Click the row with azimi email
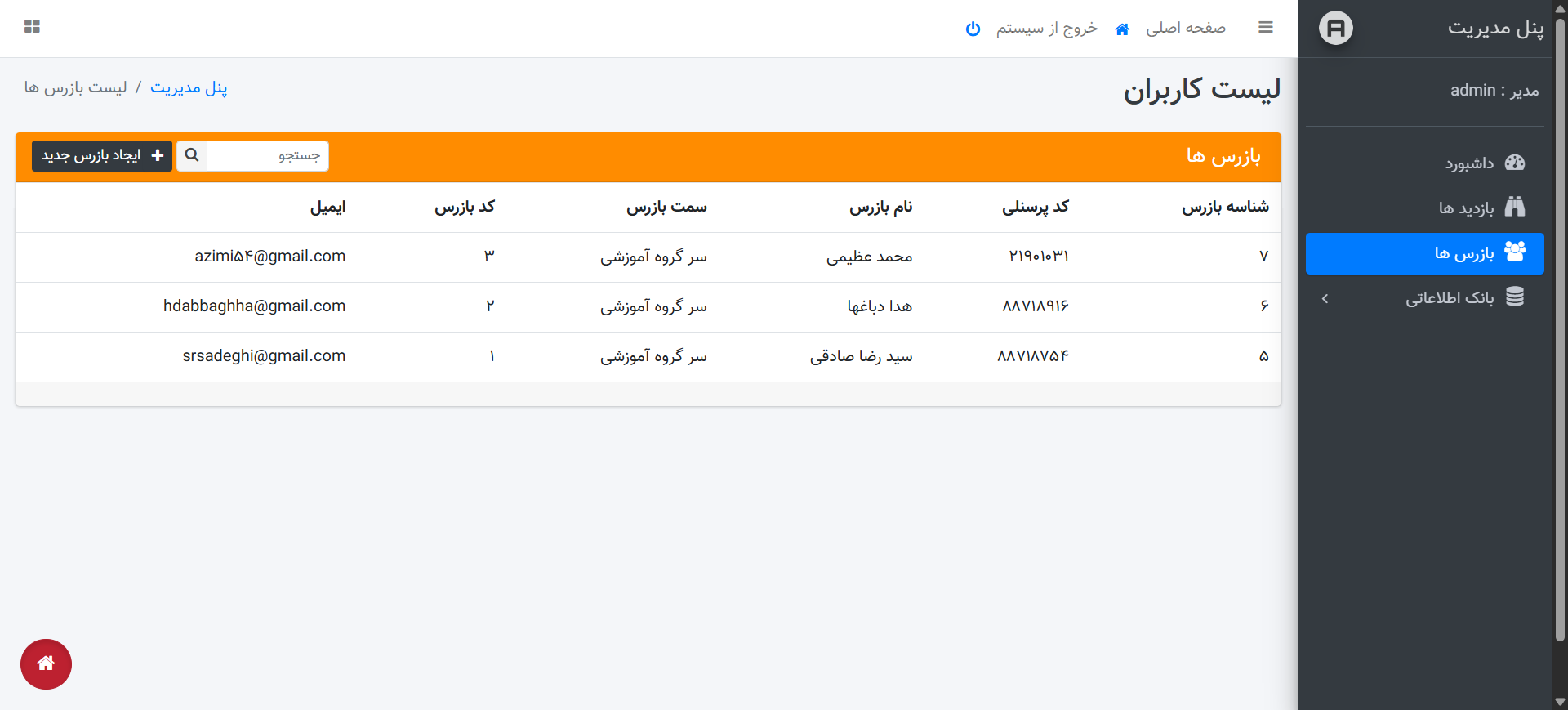This screenshot has height=710, width=1568. point(648,257)
